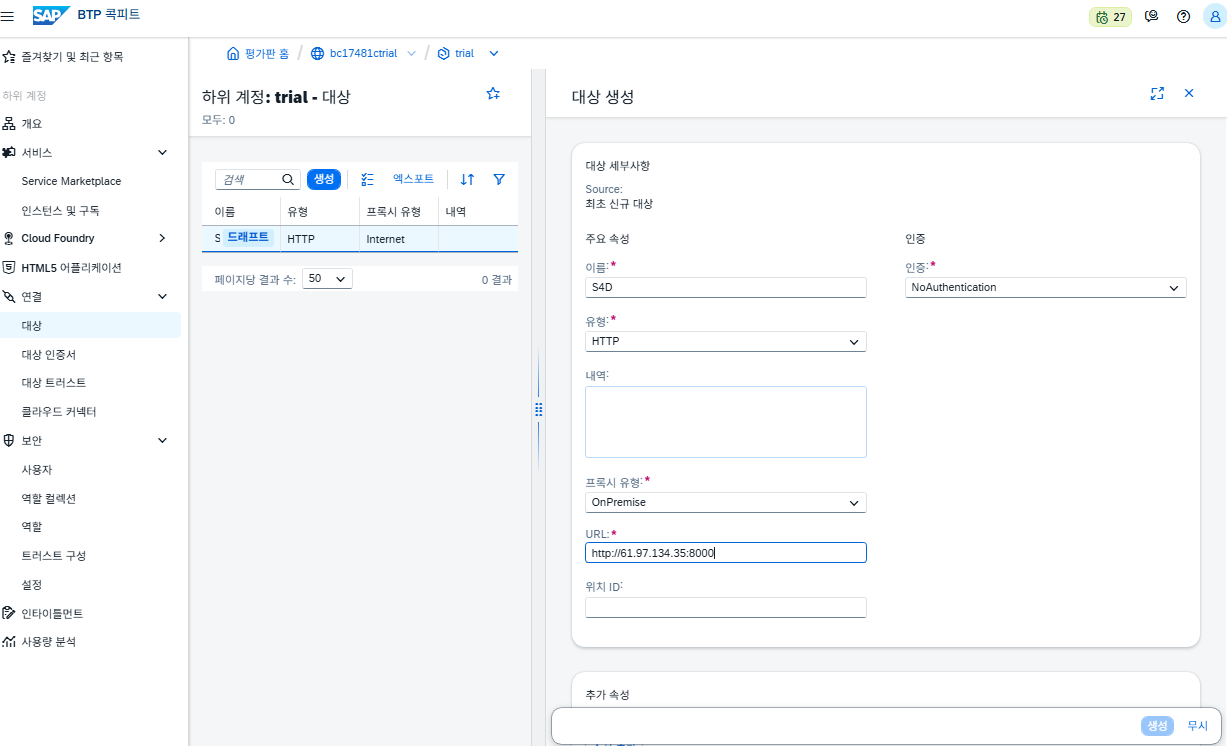Click the 이름 field containing S4D
The image size is (1227, 746).
pyautogui.click(x=726, y=287)
